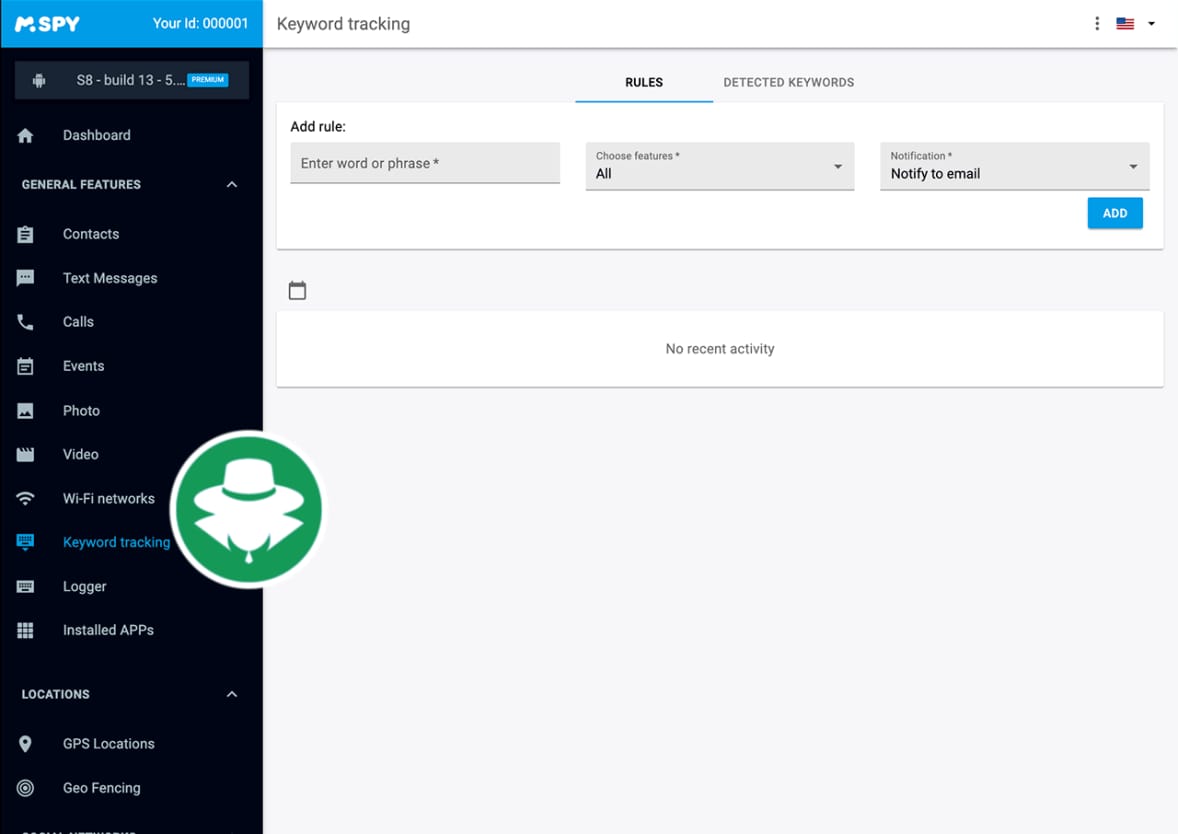Collapse the General Features section
The image size is (1178, 834).
tap(232, 185)
